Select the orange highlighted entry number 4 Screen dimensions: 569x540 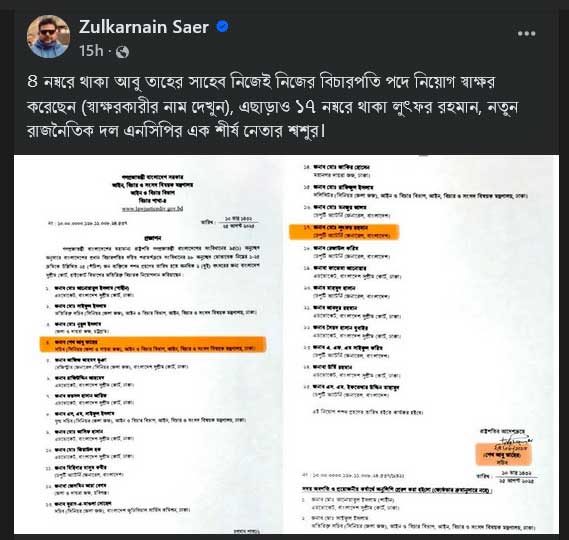click(153, 344)
